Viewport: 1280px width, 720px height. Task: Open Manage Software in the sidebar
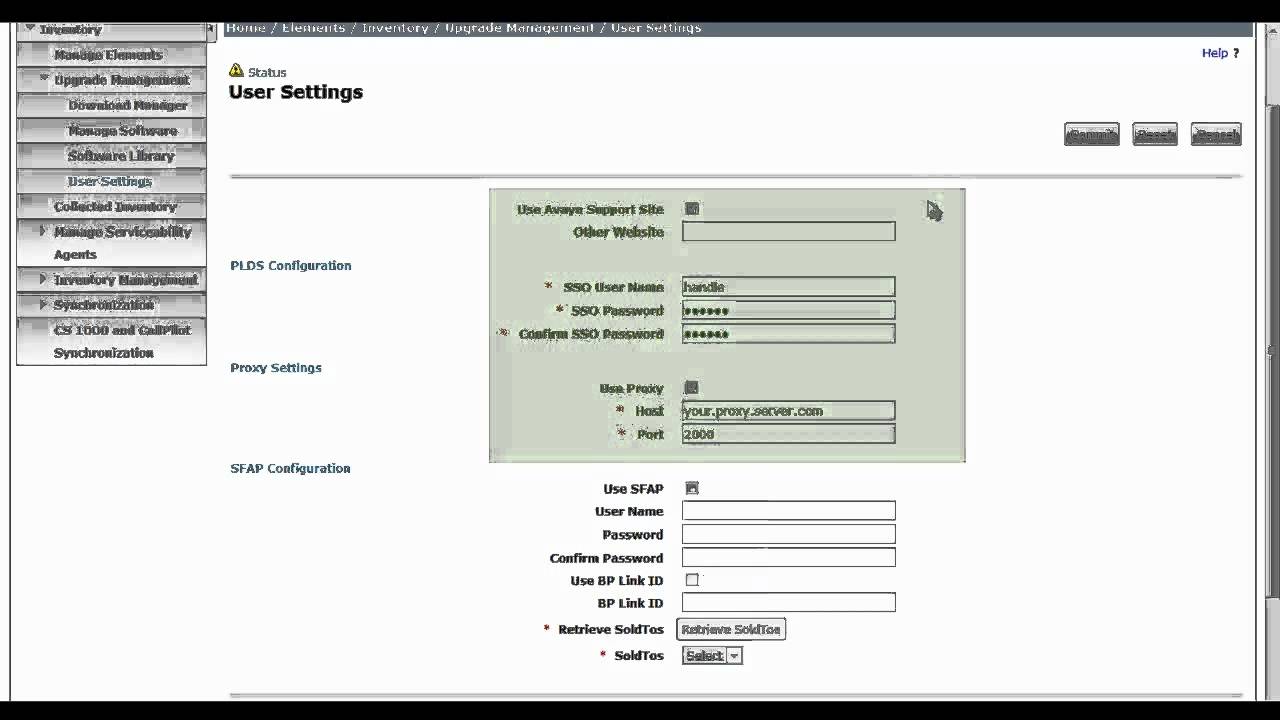(122, 131)
